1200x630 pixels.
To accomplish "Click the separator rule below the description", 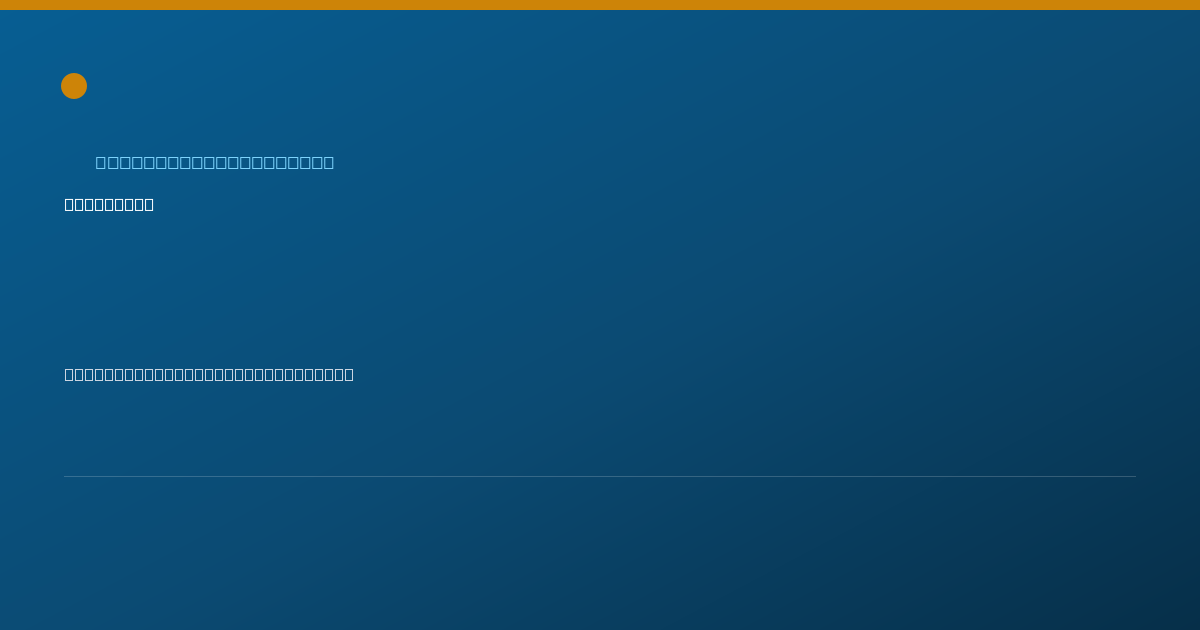I will pyautogui.click(x=600, y=476).
